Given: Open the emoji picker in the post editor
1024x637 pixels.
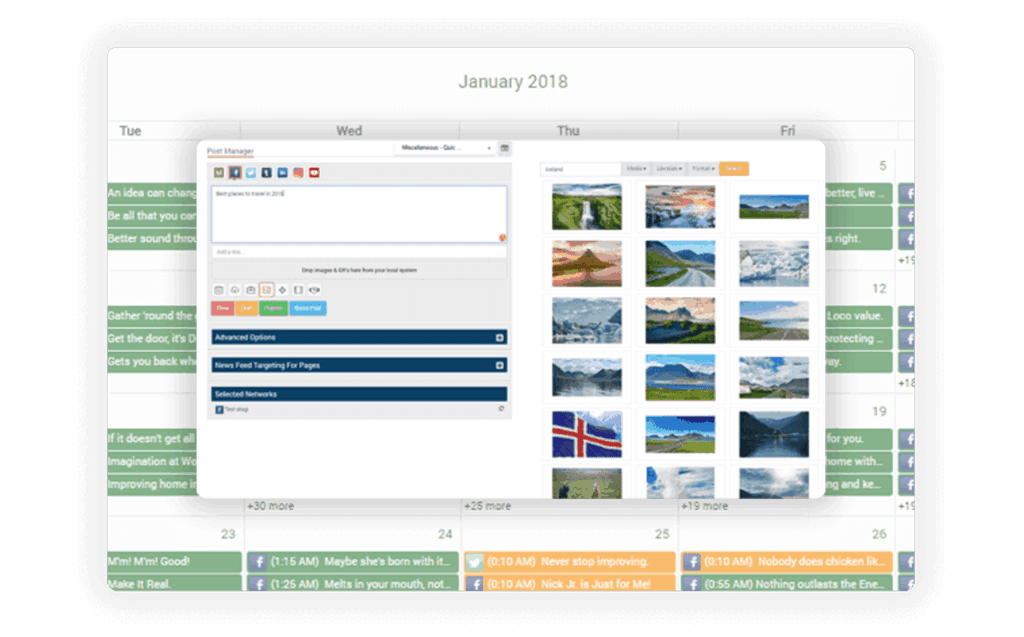Looking at the screenshot, I should (x=501, y=238).
